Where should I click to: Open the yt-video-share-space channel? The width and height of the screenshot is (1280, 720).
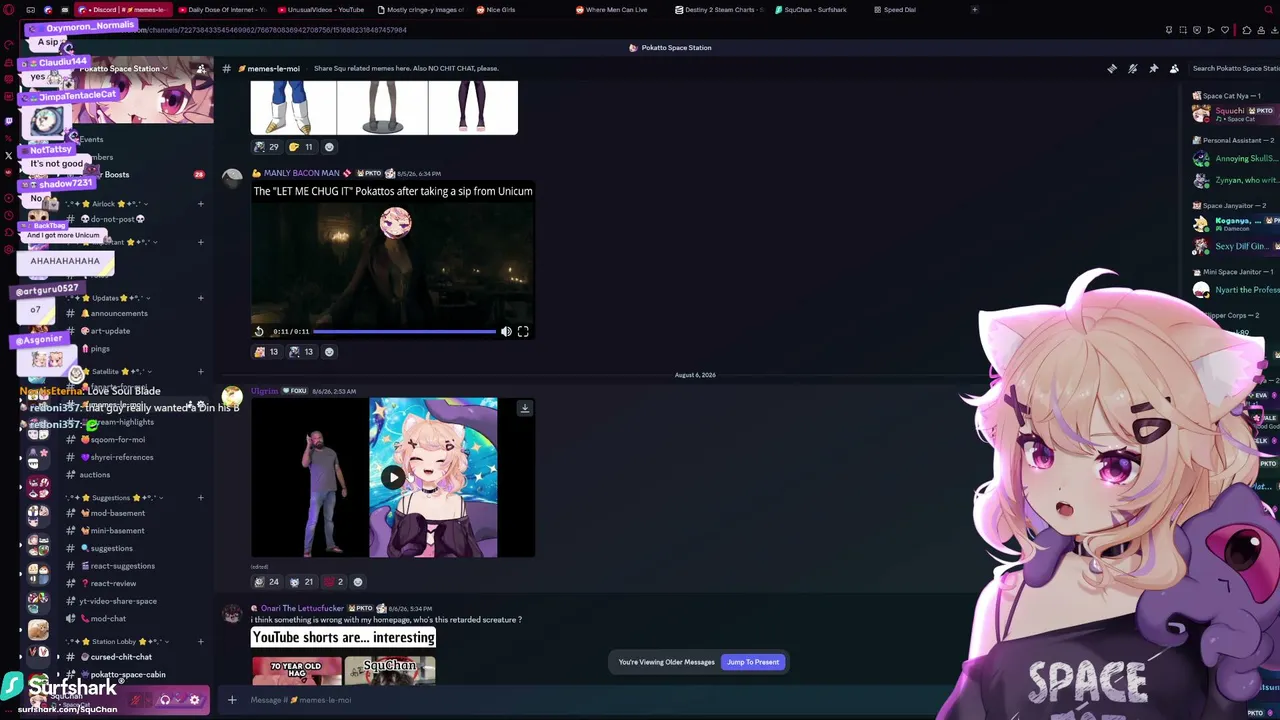coord(118,601)
